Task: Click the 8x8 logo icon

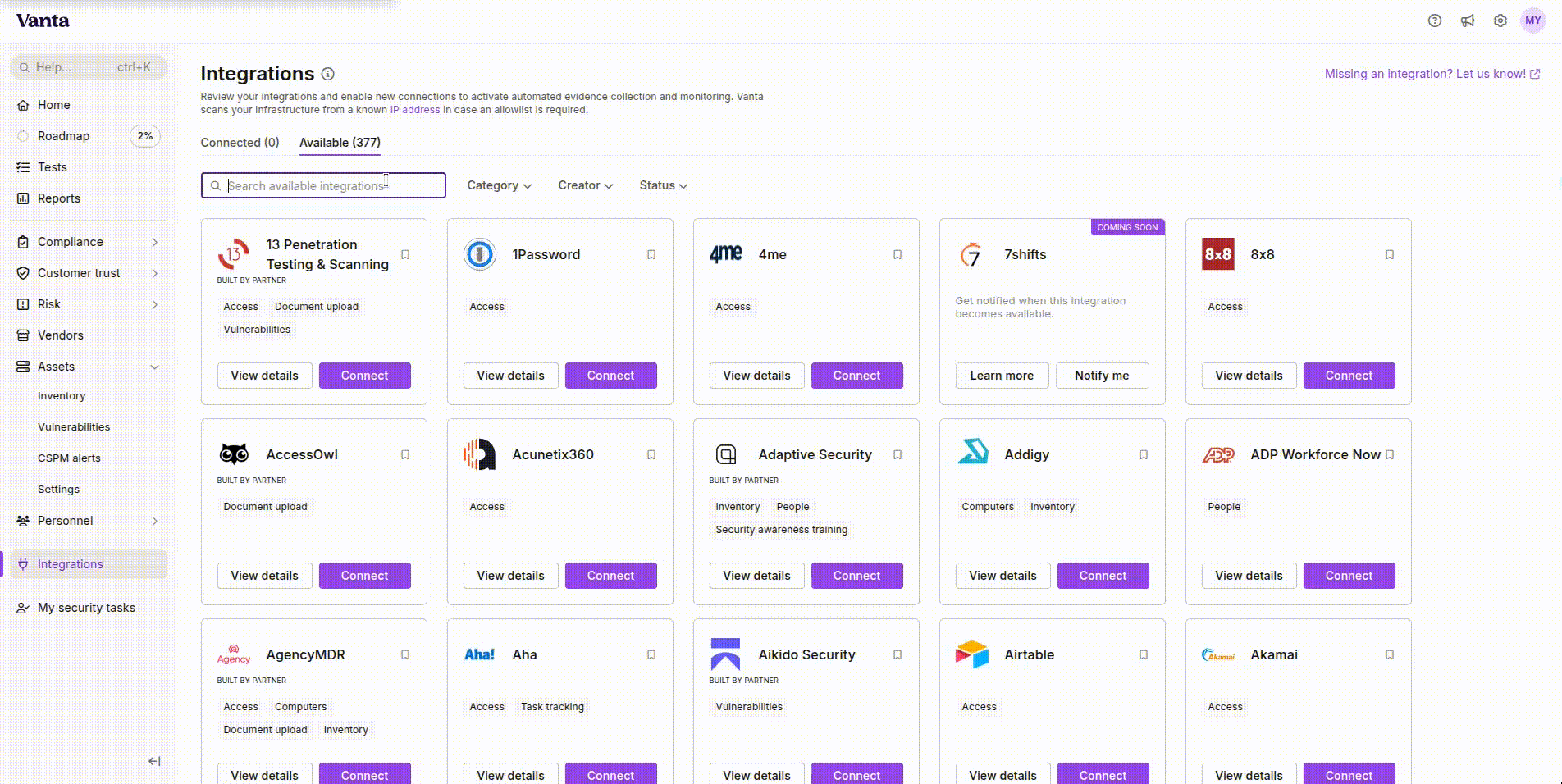Action: tap(1218, 254)
